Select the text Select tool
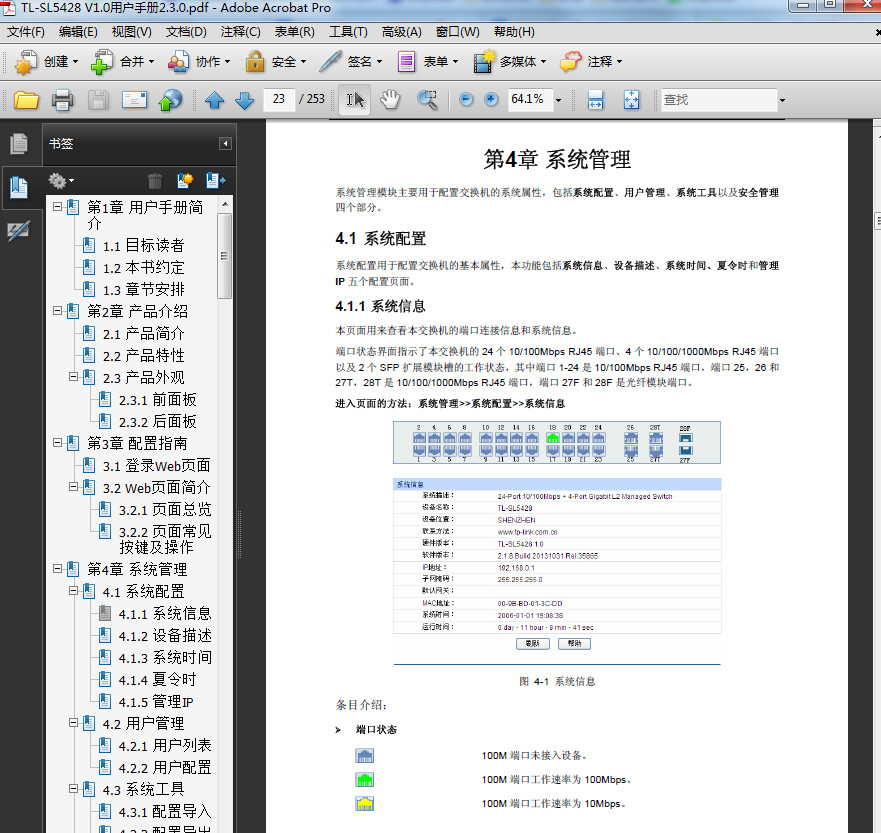Viewport: 881px width, 833px height. [x=355, y=100]
